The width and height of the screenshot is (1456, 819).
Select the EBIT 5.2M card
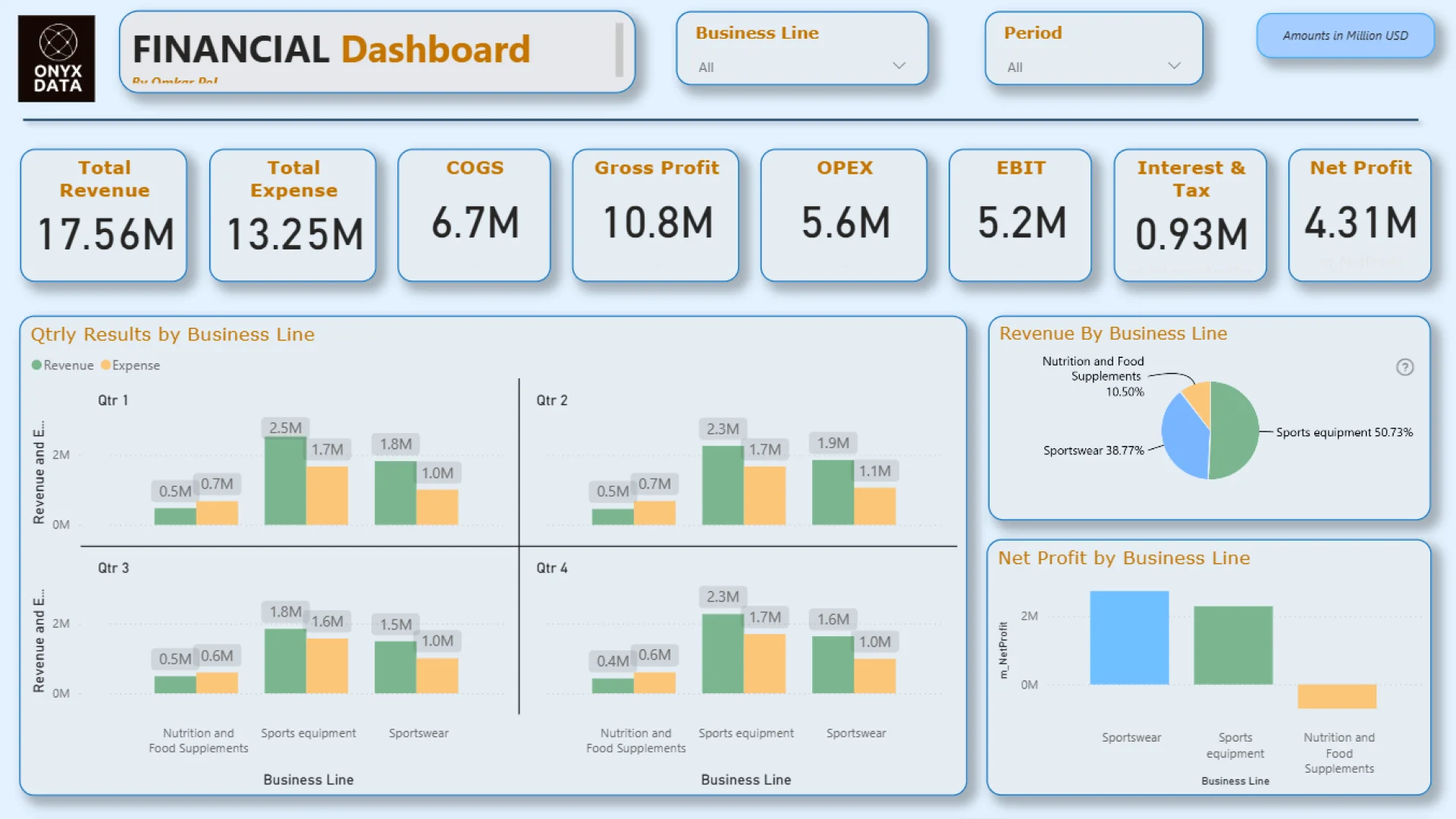tap(1020, 215)
